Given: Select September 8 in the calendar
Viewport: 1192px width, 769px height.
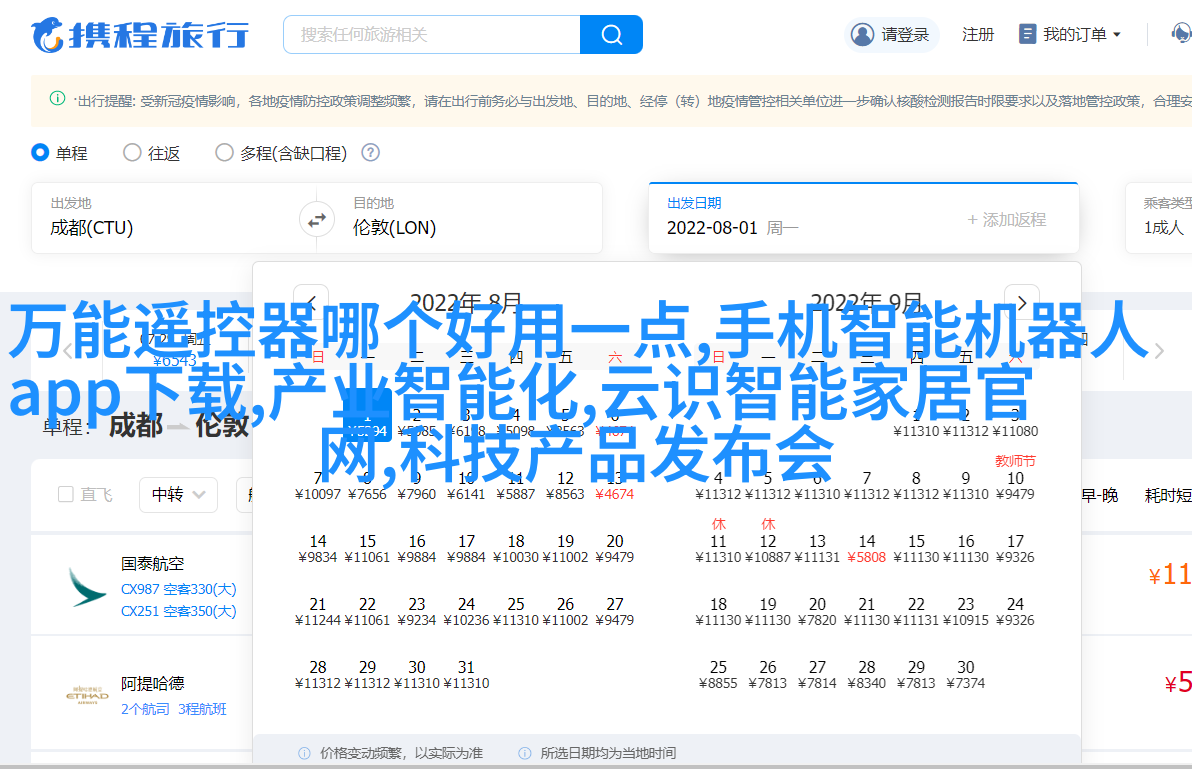Looking at the screenshot, I should (x=916, y=486).
